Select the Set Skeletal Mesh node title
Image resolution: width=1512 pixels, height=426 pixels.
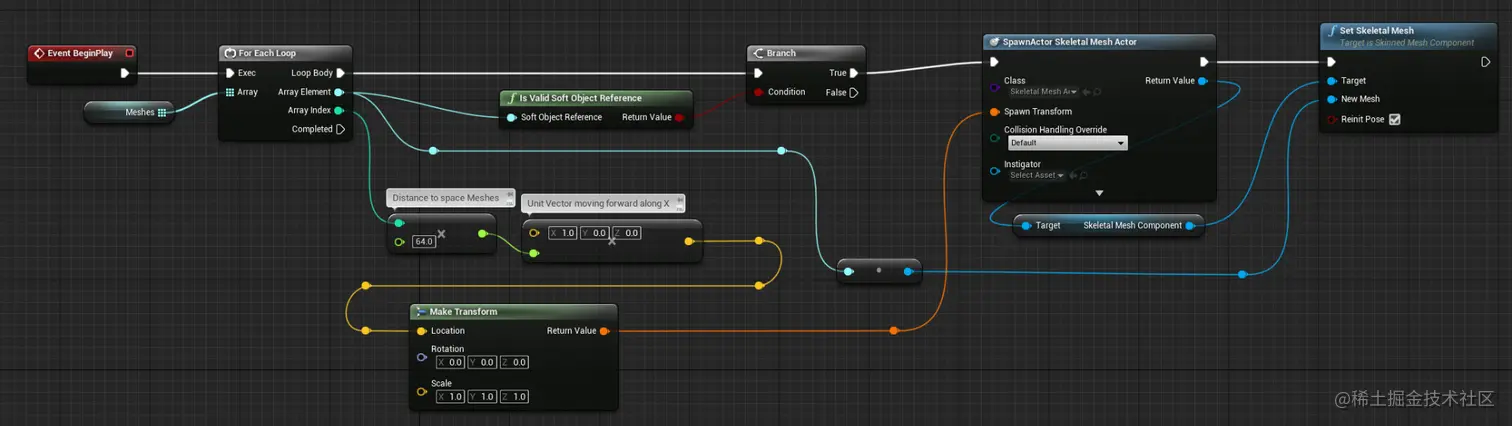coord(1376,30)
